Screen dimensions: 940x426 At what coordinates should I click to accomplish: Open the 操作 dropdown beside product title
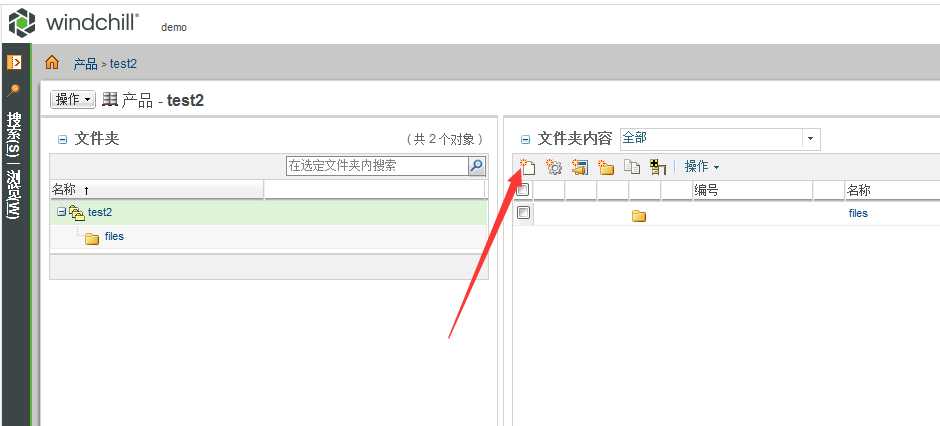[73, 99]
